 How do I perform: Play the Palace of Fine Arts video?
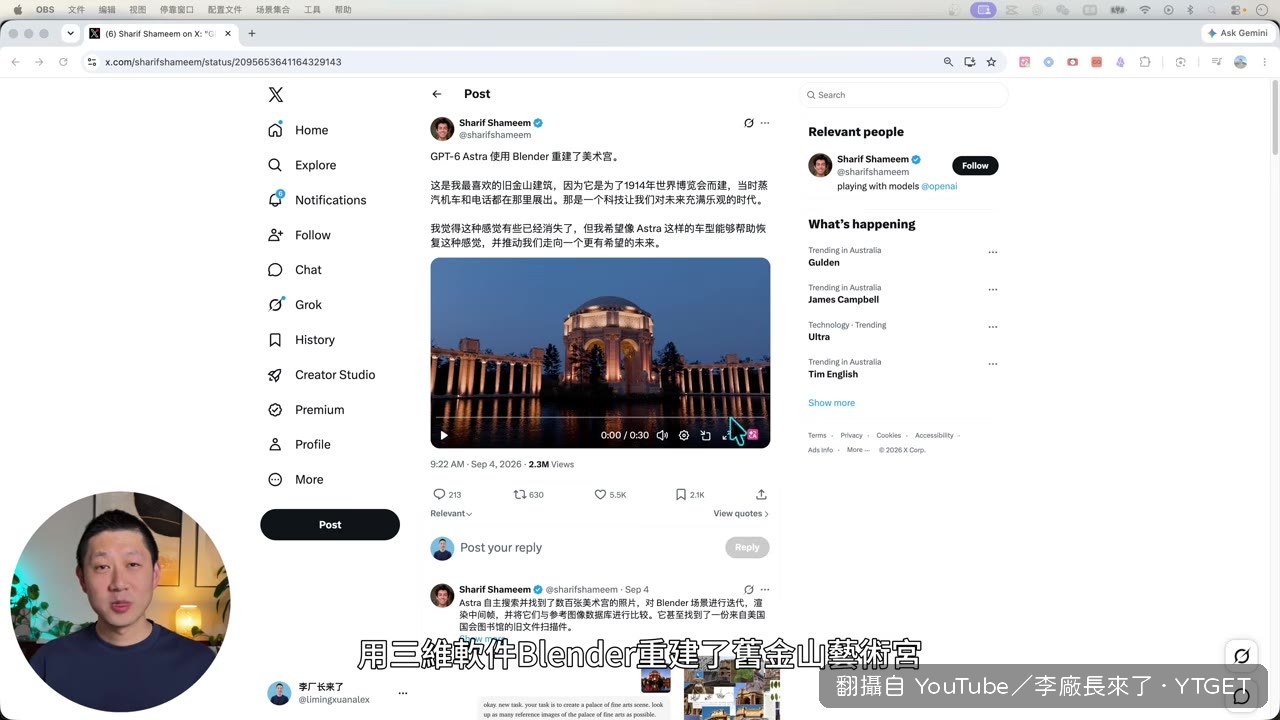click(444, 435)
